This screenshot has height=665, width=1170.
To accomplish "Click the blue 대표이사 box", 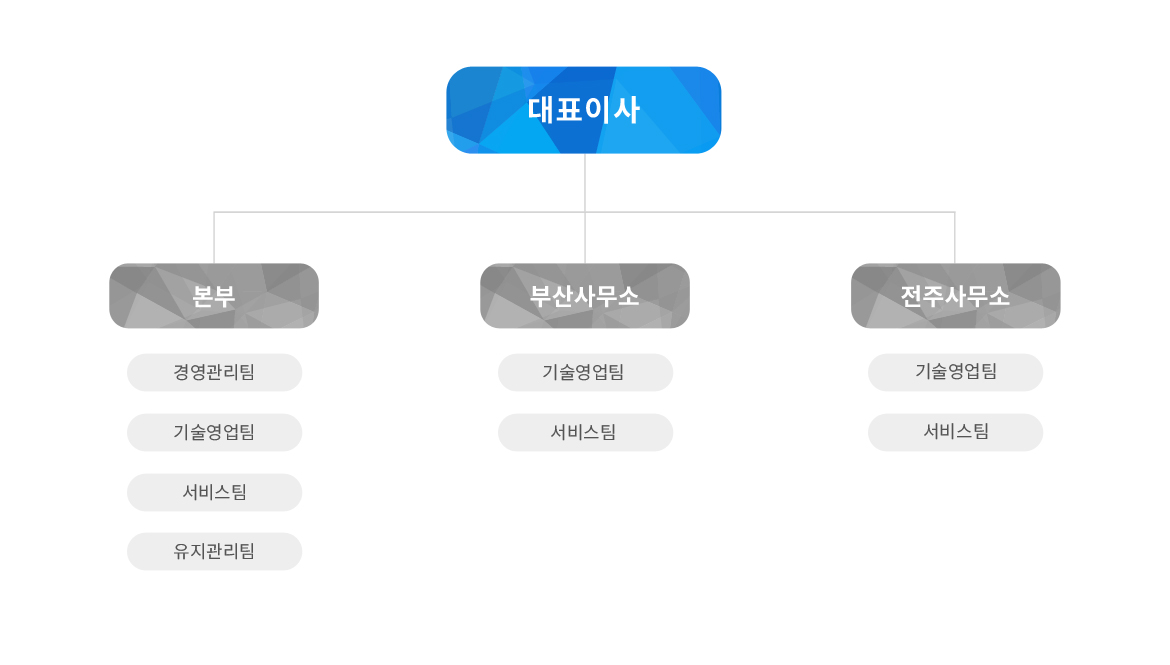I will tap(583, 110).
